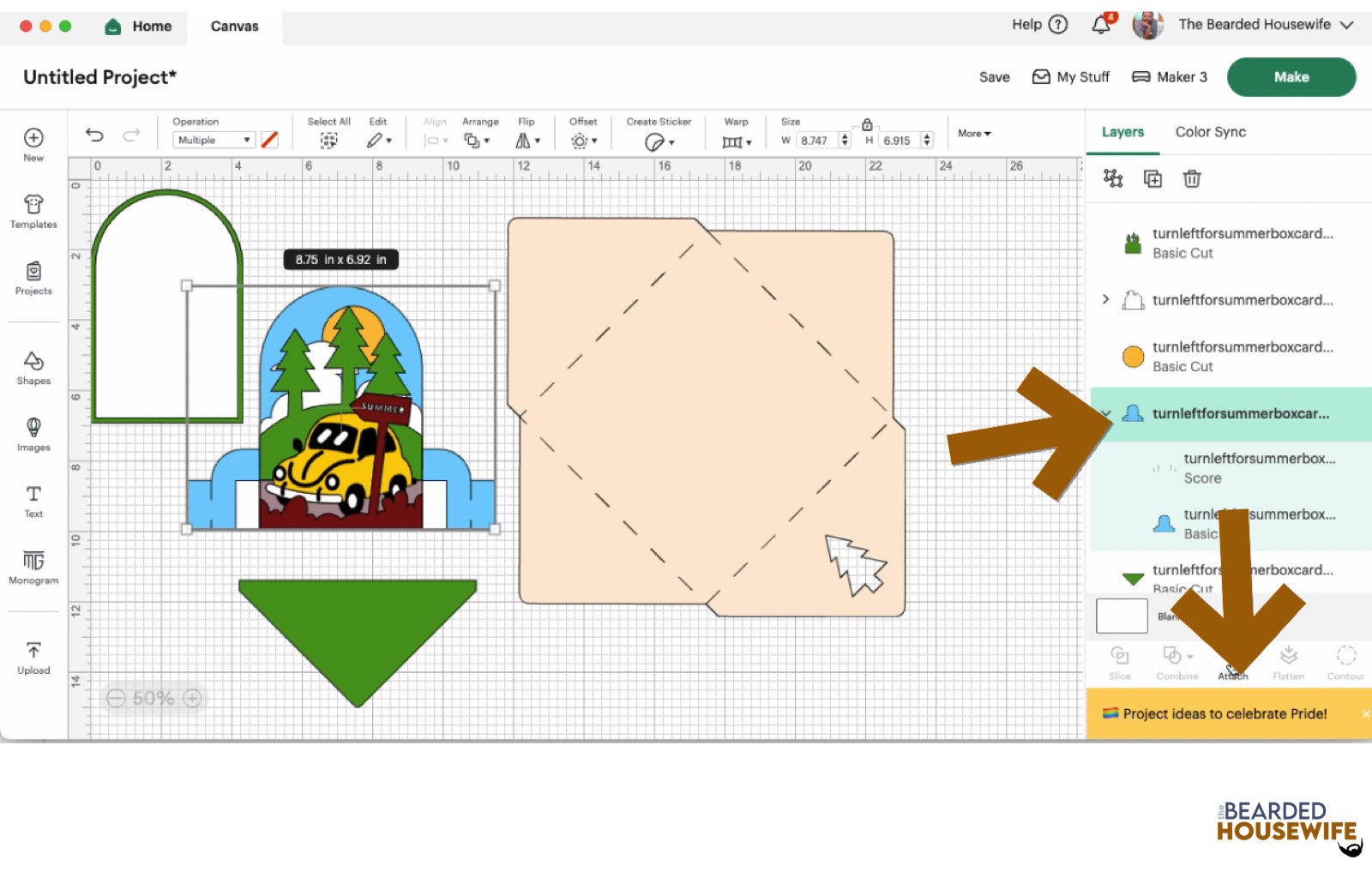
Task: Switch to the Home tab
Action: tap(137, 27)
